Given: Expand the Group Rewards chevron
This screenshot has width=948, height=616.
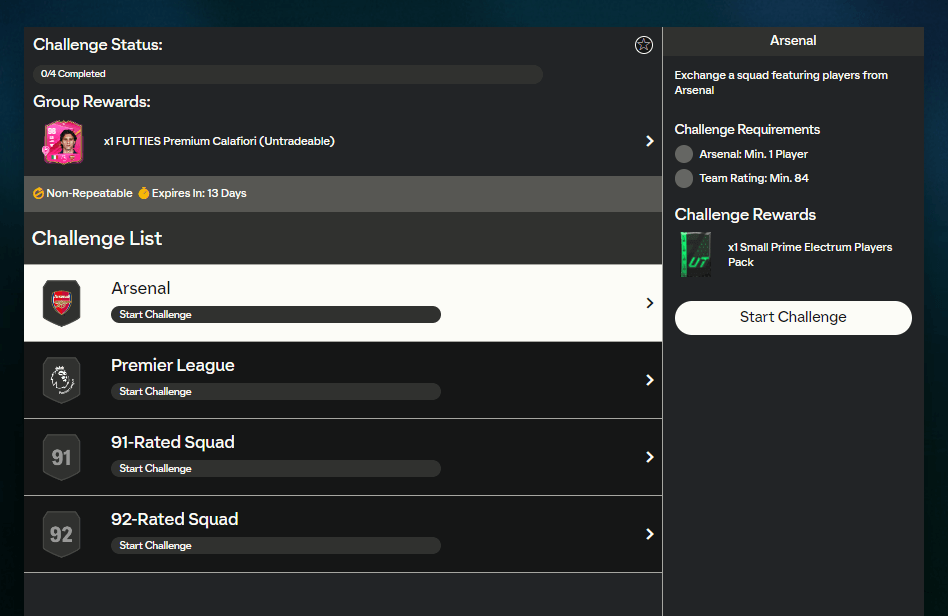Looking at the screenshot, I should point(649,140).
